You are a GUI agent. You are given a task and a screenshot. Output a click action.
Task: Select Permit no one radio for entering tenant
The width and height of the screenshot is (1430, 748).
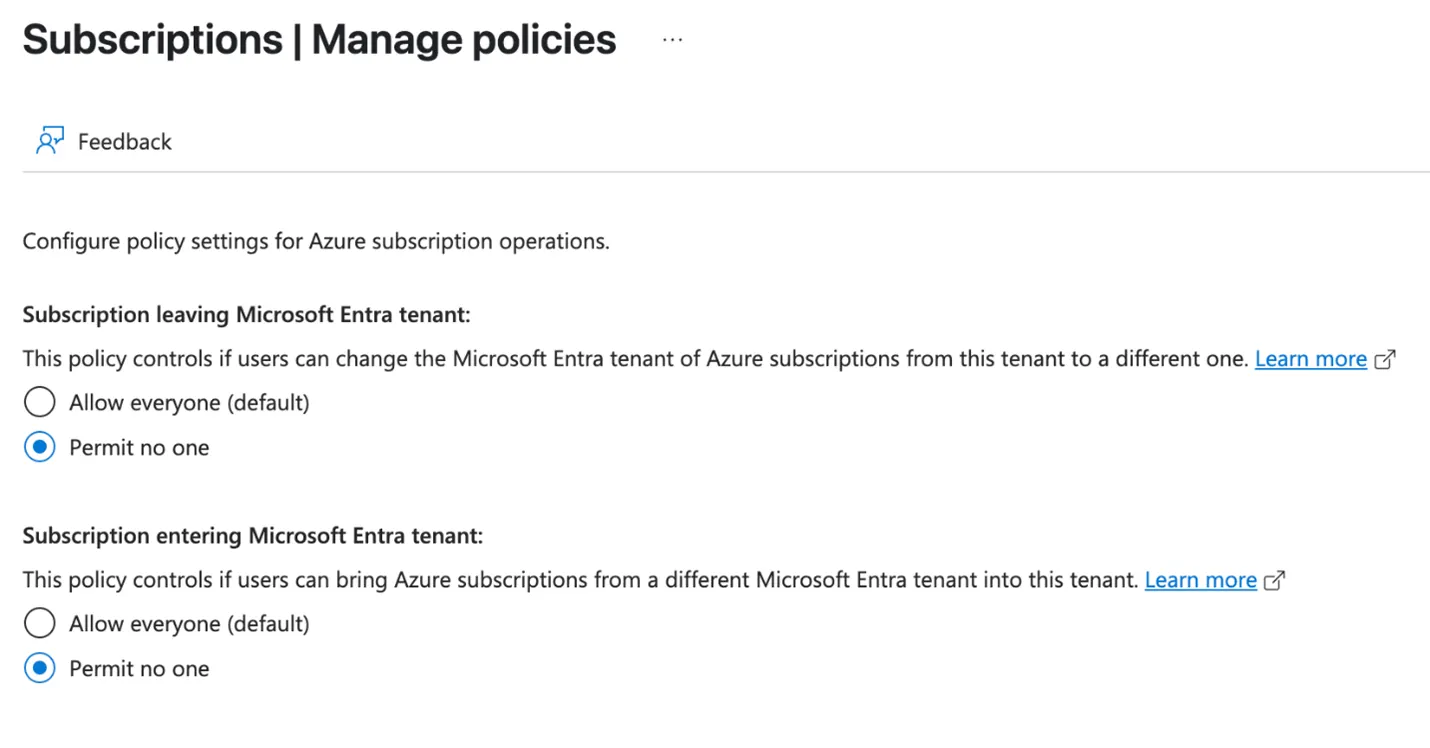[39, 668]
